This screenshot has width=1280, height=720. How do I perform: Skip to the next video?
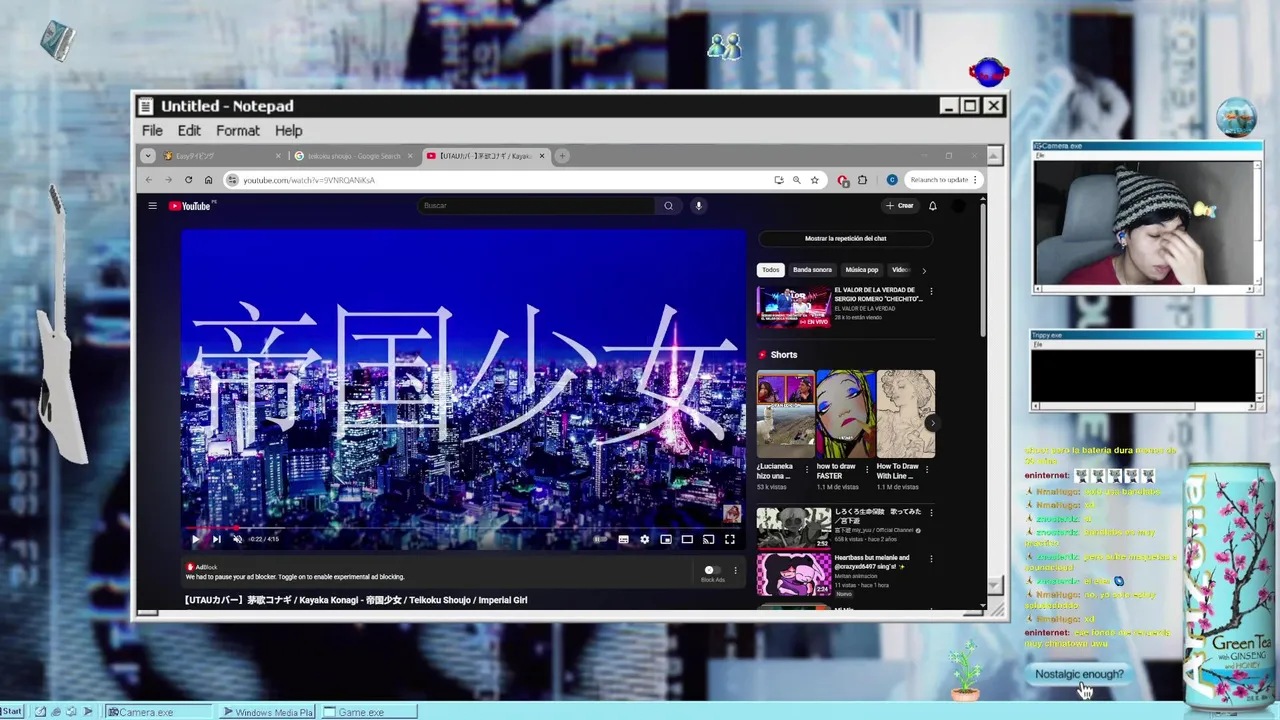(216, 539)
